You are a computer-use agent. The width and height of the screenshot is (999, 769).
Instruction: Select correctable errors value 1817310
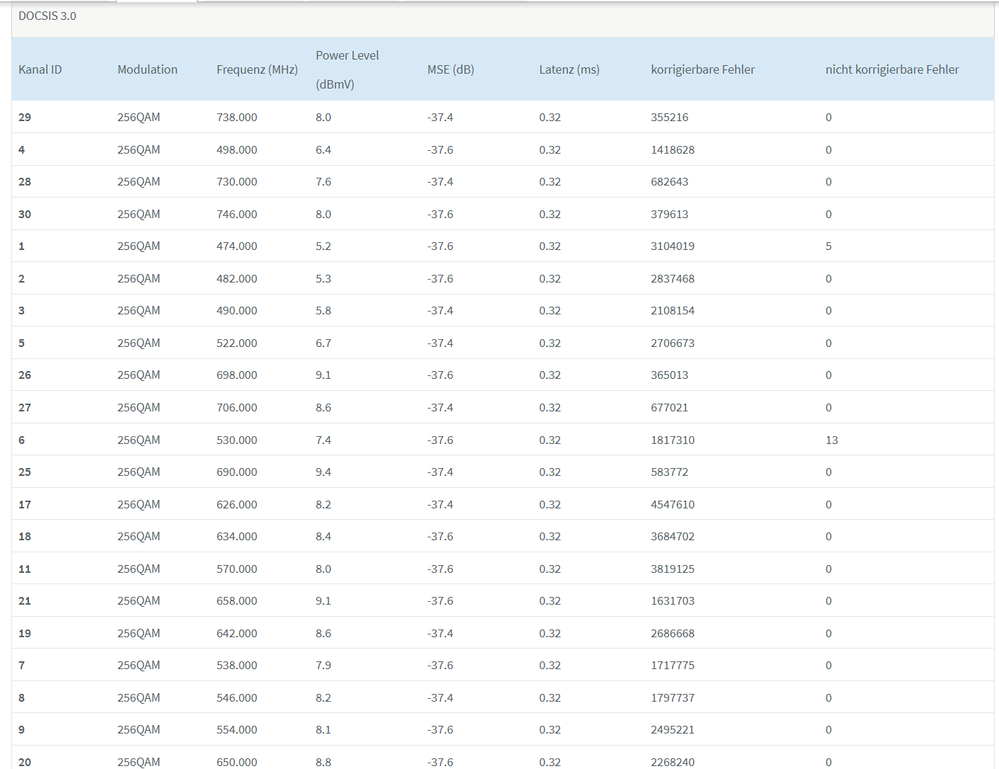673,440
